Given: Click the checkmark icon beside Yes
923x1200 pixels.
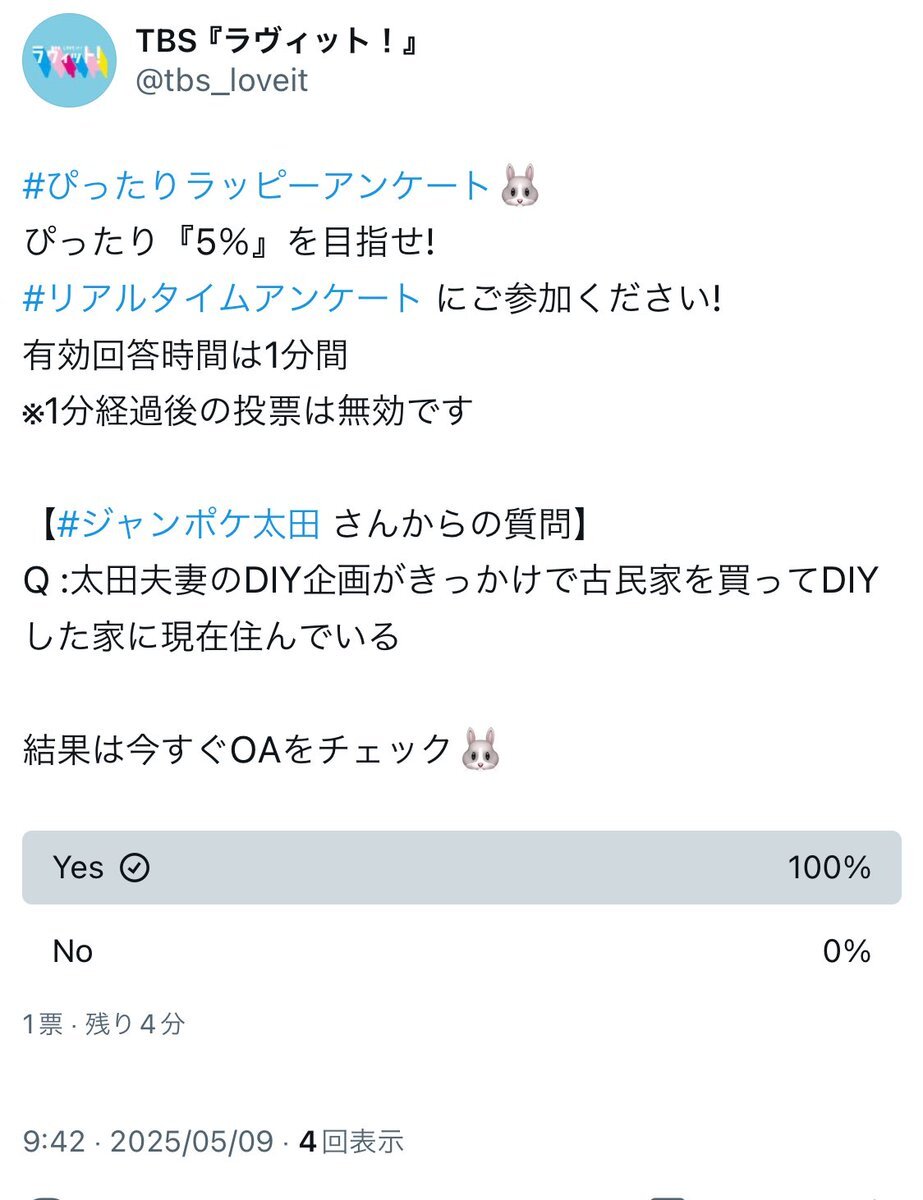Looking at the screenshot, I should (134, 868).
